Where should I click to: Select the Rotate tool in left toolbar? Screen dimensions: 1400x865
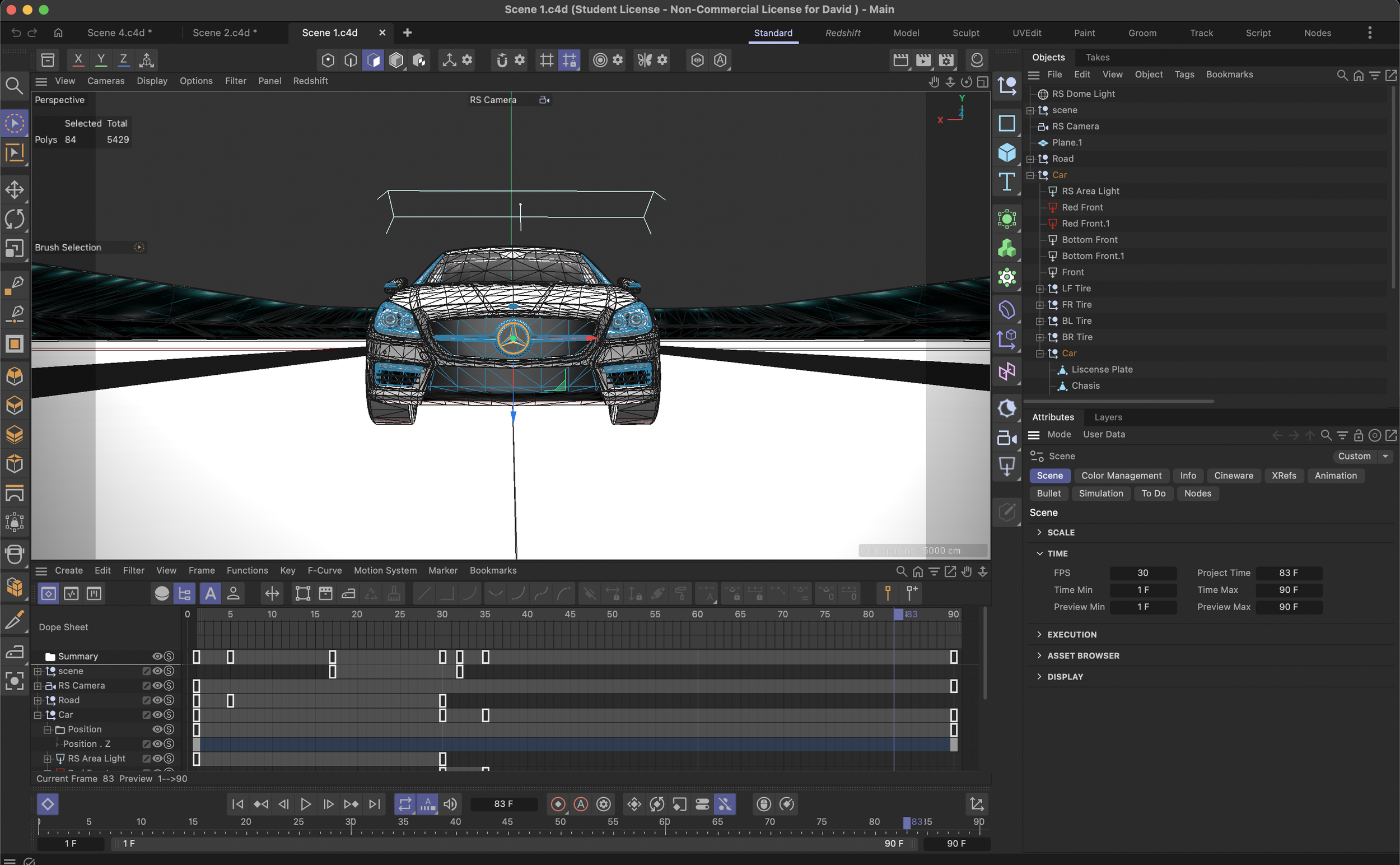point(15,218)
